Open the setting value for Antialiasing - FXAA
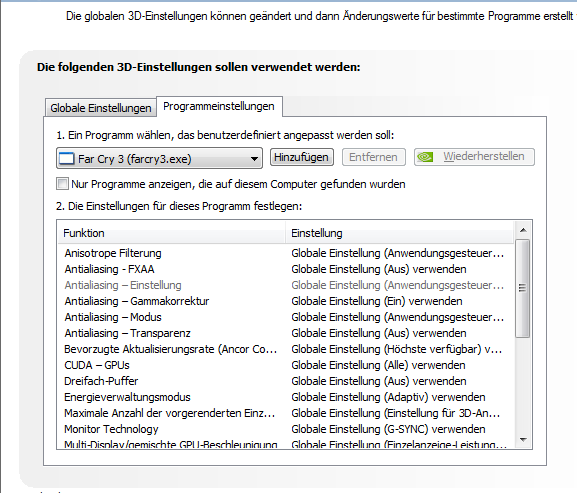Viewport: 577px width, 493px height. [x=379, y=269]
